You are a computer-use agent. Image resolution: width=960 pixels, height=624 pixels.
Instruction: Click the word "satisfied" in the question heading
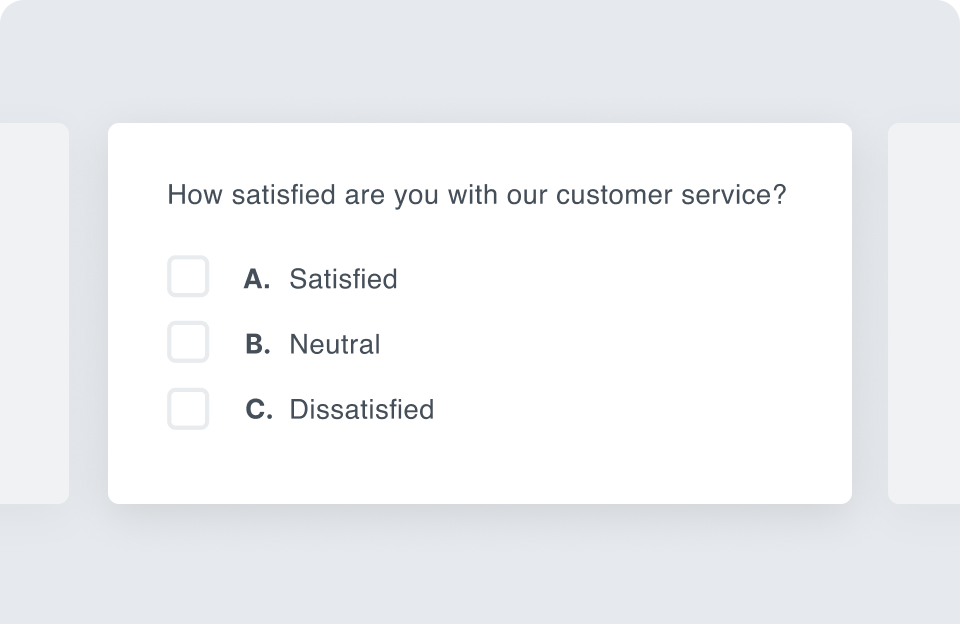point(283,195)
